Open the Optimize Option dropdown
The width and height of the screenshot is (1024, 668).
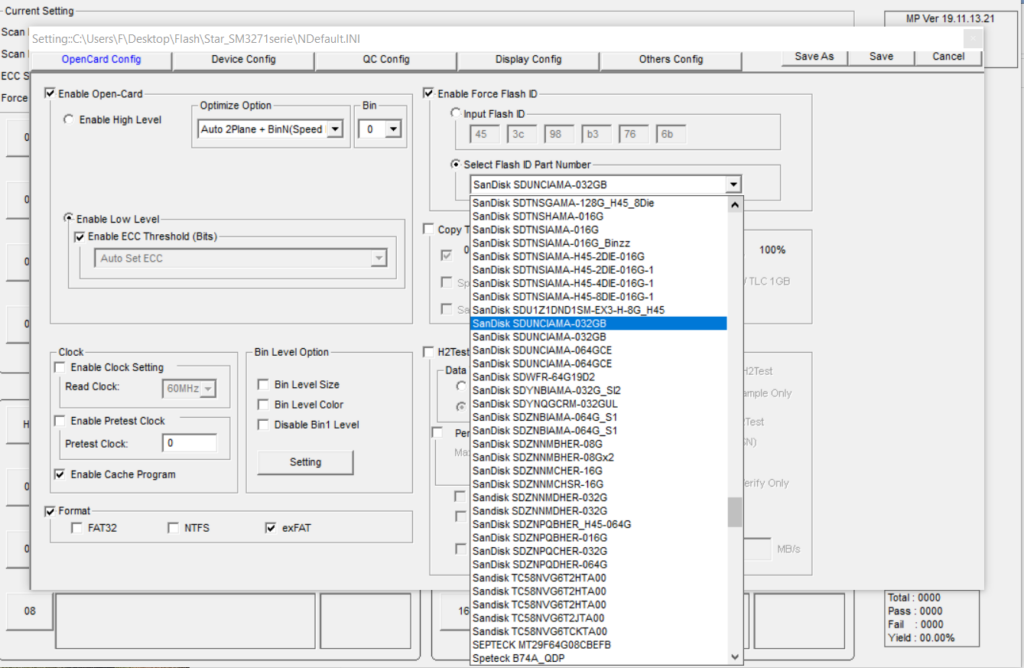(x=335, y=129)
